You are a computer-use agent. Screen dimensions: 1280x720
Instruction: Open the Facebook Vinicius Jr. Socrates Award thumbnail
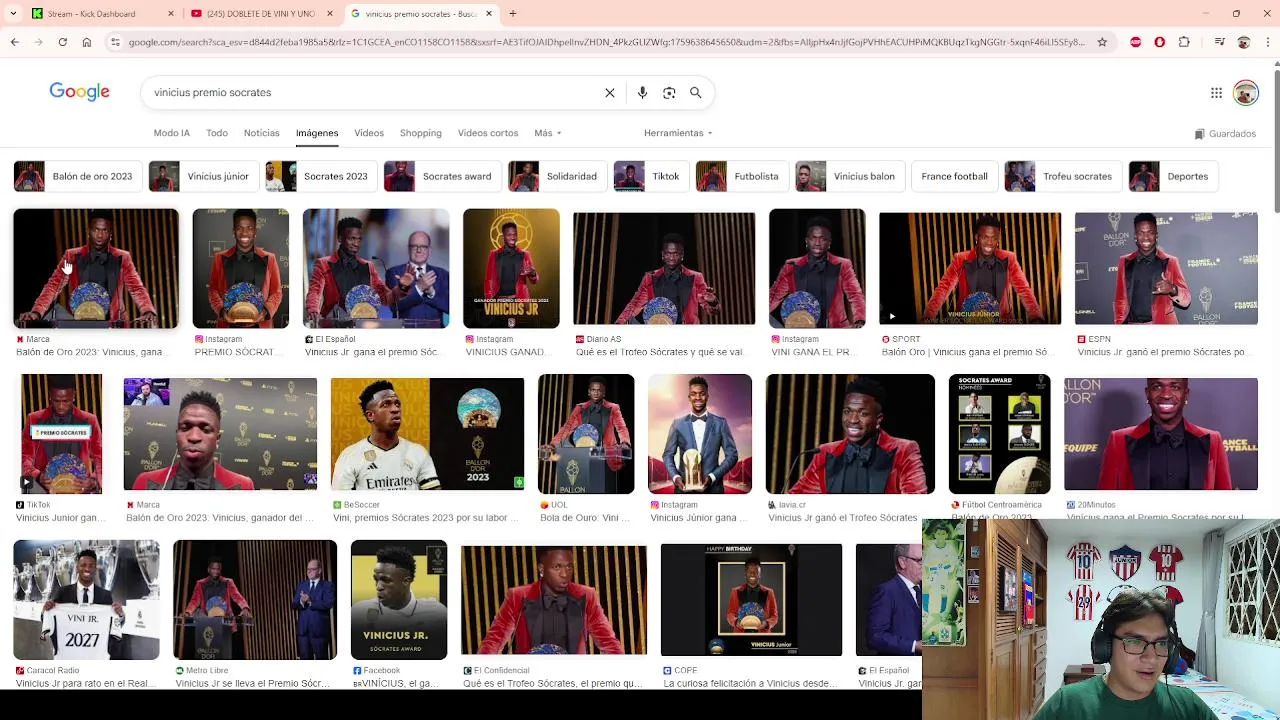399,600
